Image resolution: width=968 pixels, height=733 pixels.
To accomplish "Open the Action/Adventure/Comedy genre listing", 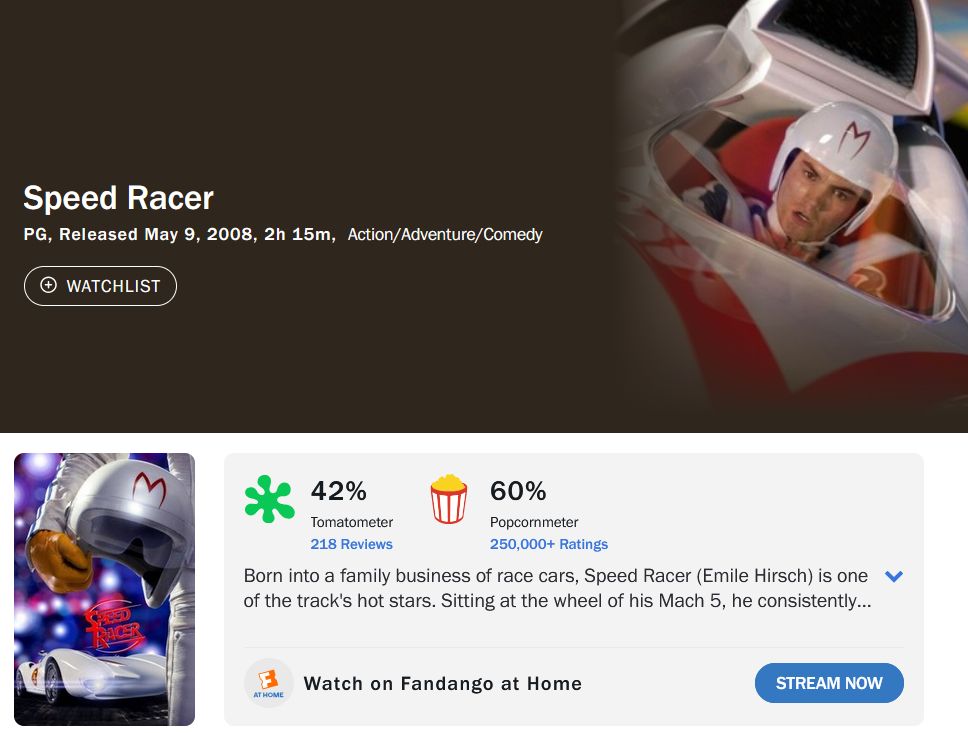I will coord(444,234).
